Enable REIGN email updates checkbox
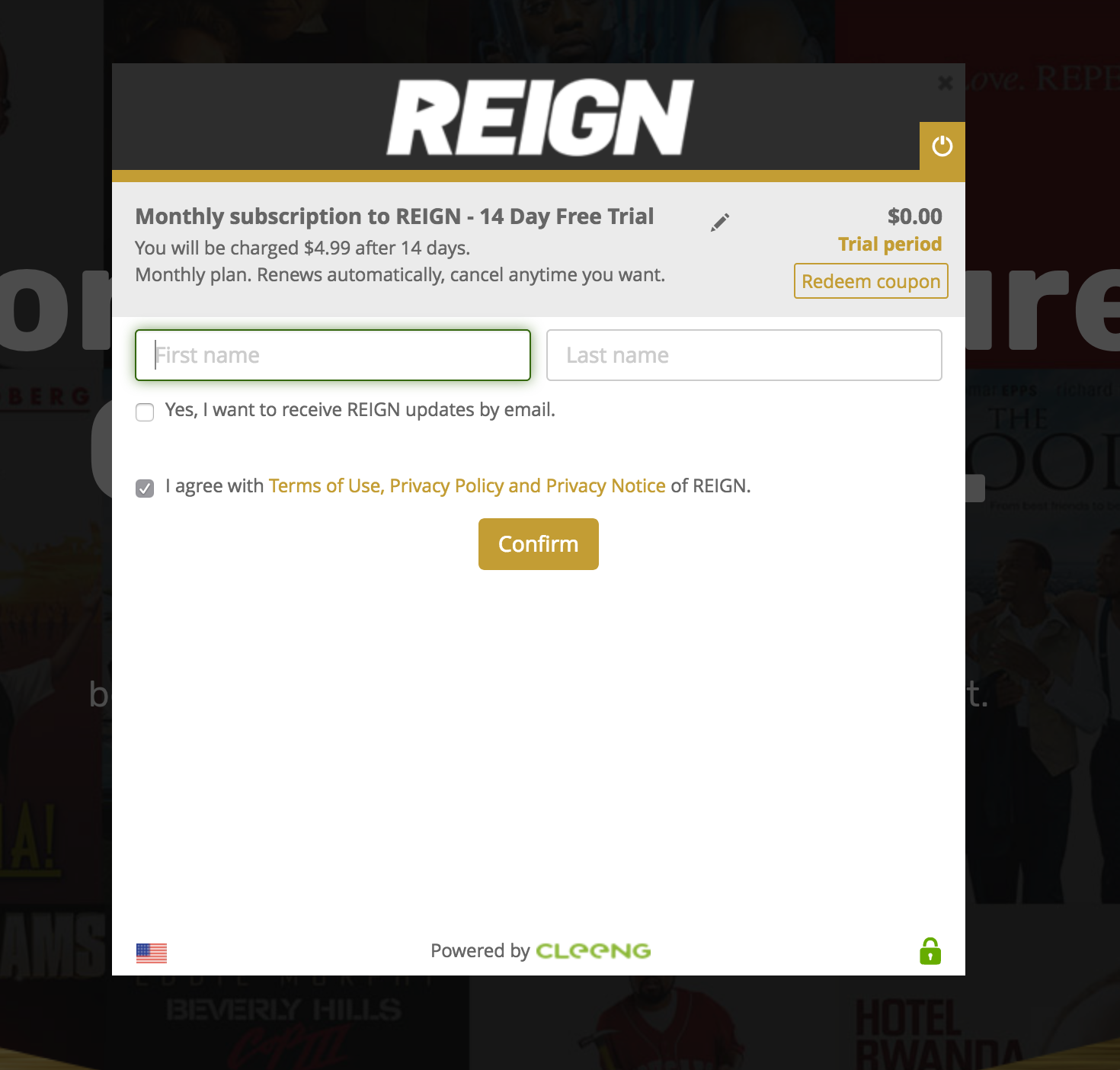This screenshot has width=1120, height=1070. (x=145, y=412)
